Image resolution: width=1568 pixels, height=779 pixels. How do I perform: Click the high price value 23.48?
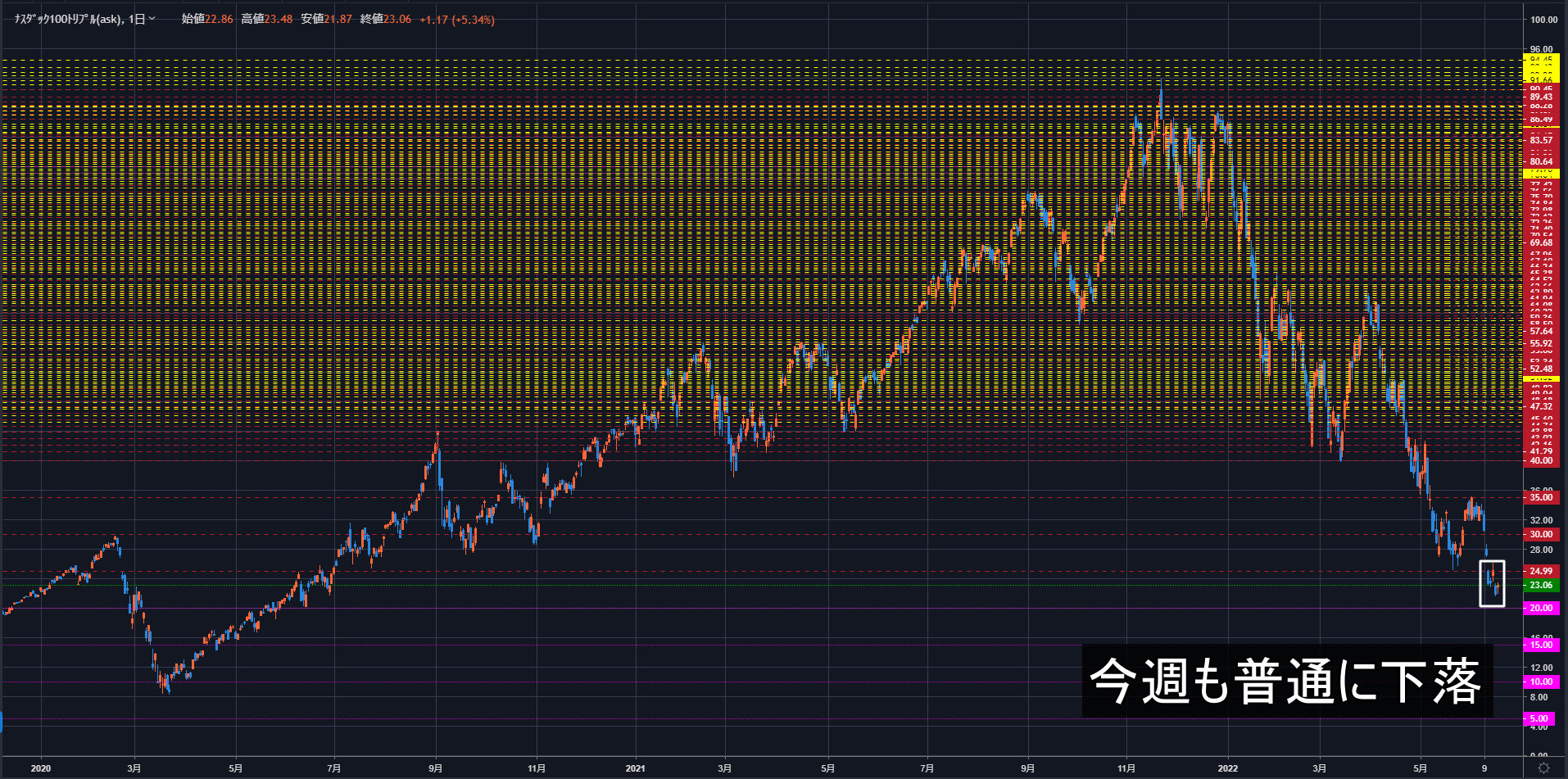click(x=279, y=20)
